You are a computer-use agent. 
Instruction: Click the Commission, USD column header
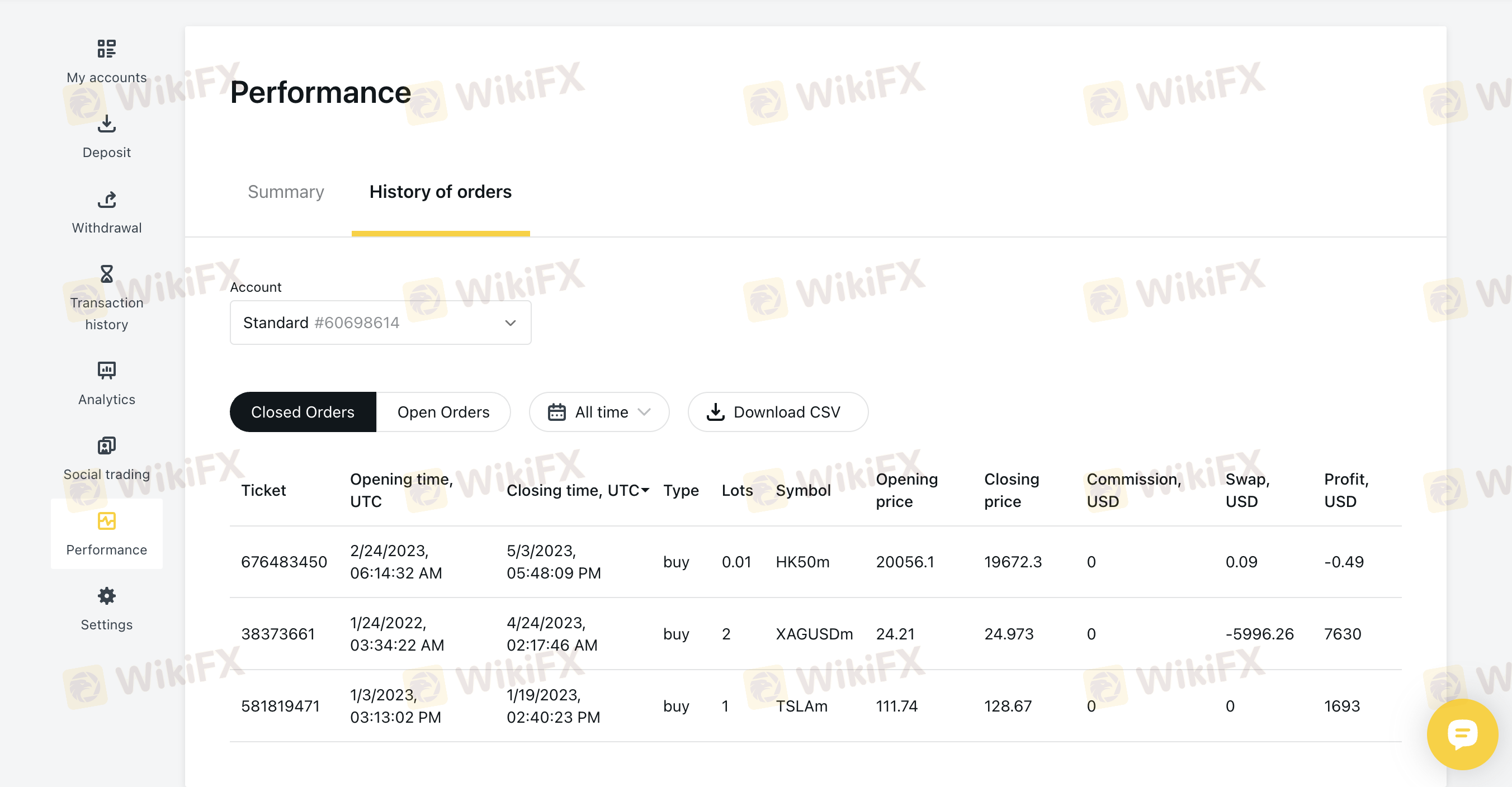[x=1134, y=490]
